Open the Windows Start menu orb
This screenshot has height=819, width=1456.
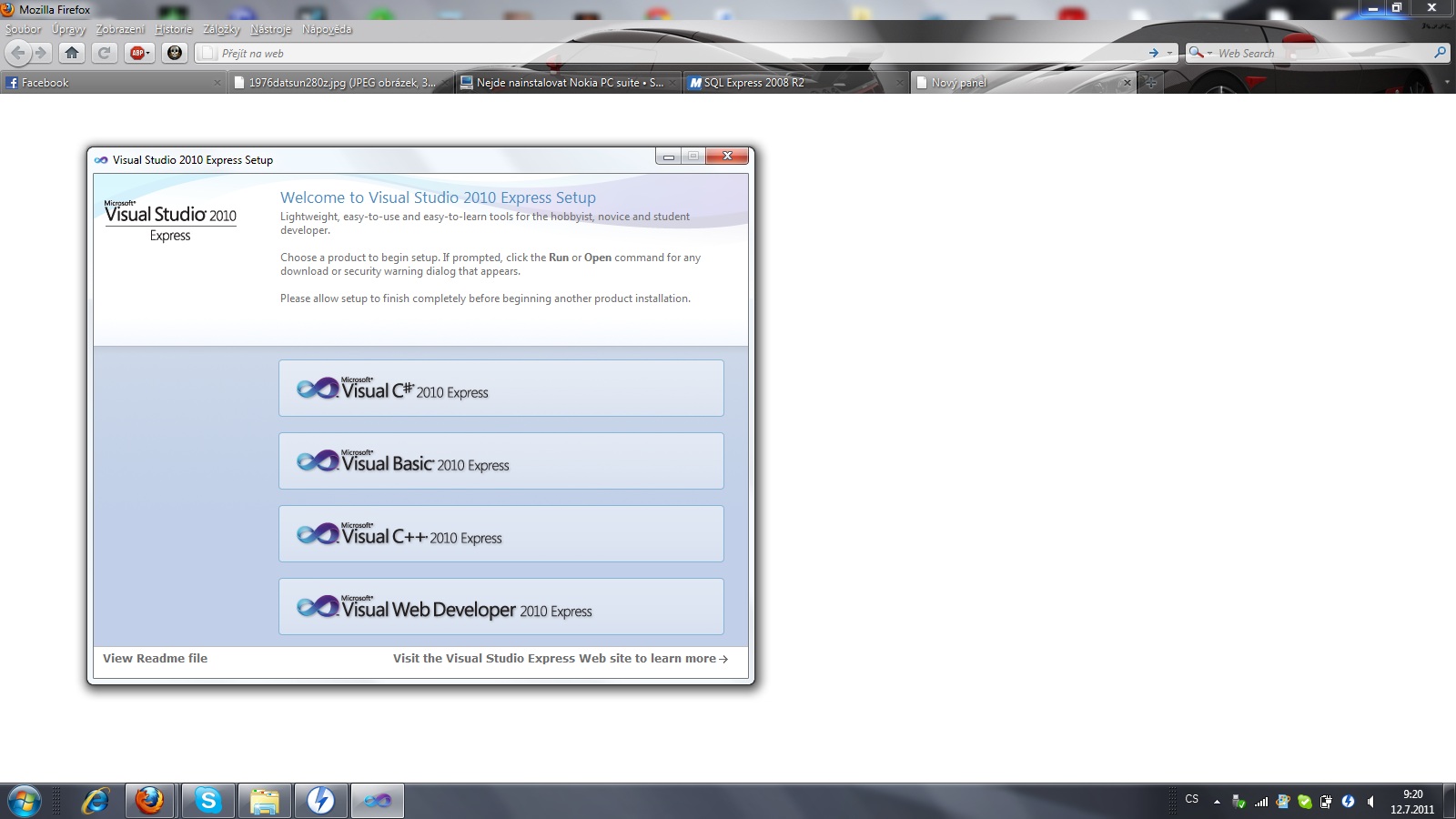pyautogui.click(x=25, y=802)
